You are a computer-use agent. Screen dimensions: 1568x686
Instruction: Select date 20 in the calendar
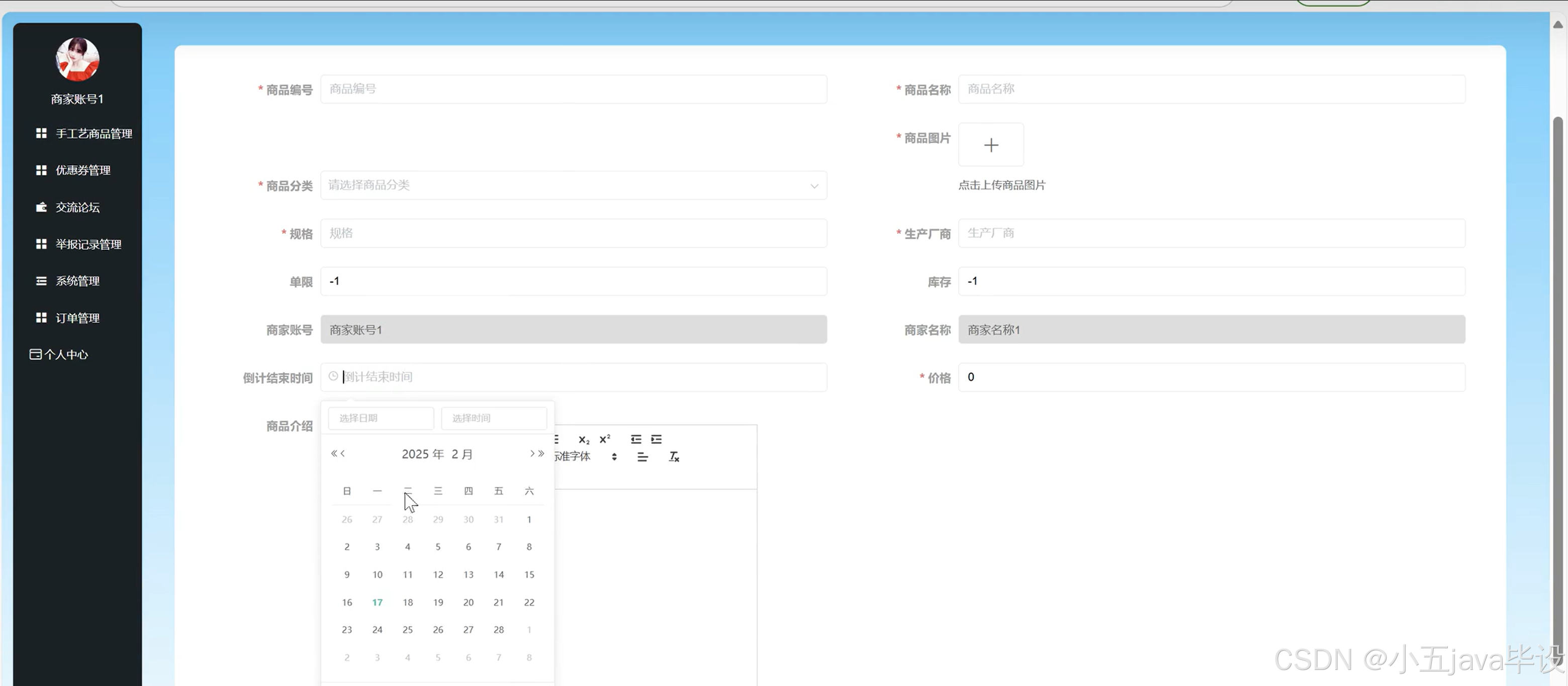[468, 602]
